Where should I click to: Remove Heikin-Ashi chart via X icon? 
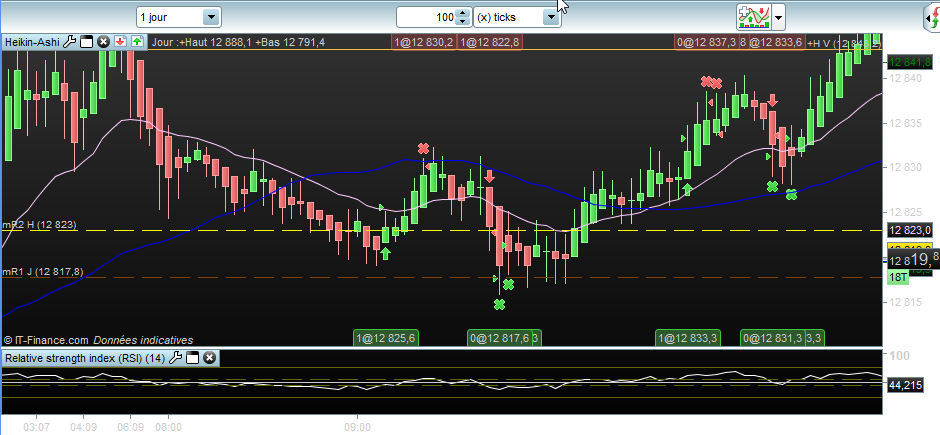[x=103, y=41]
